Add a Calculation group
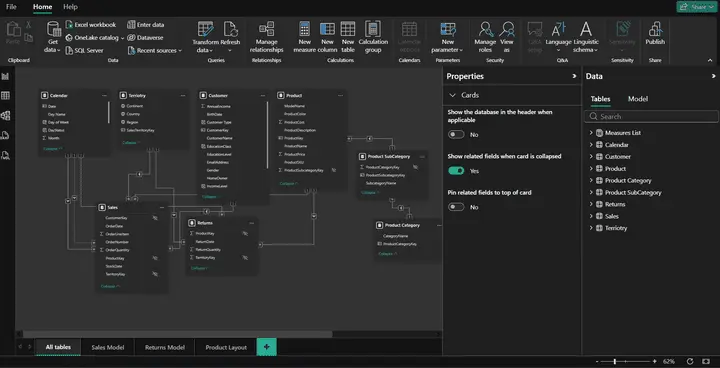720x368 pixels. (x=373, y=37)
